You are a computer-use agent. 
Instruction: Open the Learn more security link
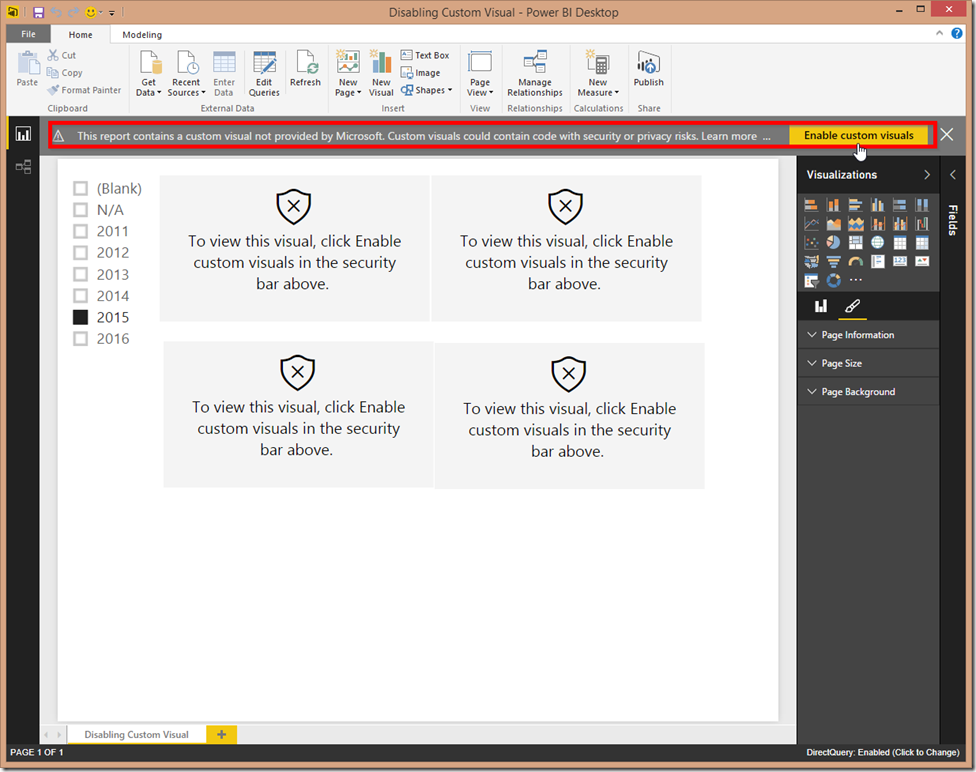click(x=729, y=136)
